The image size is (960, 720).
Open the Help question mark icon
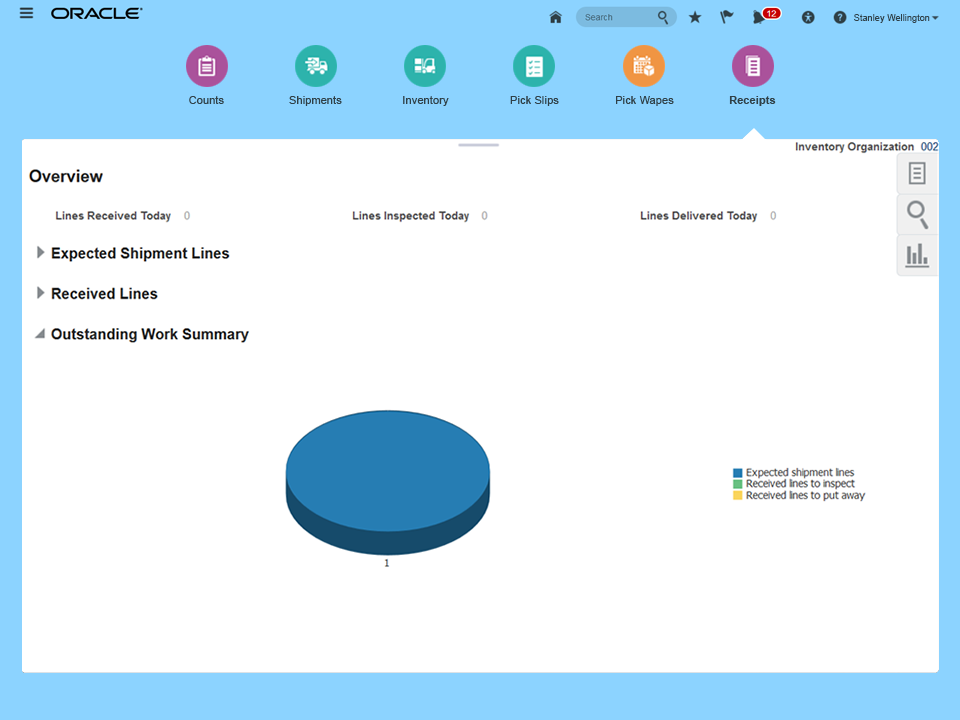(x=839, y=18)
